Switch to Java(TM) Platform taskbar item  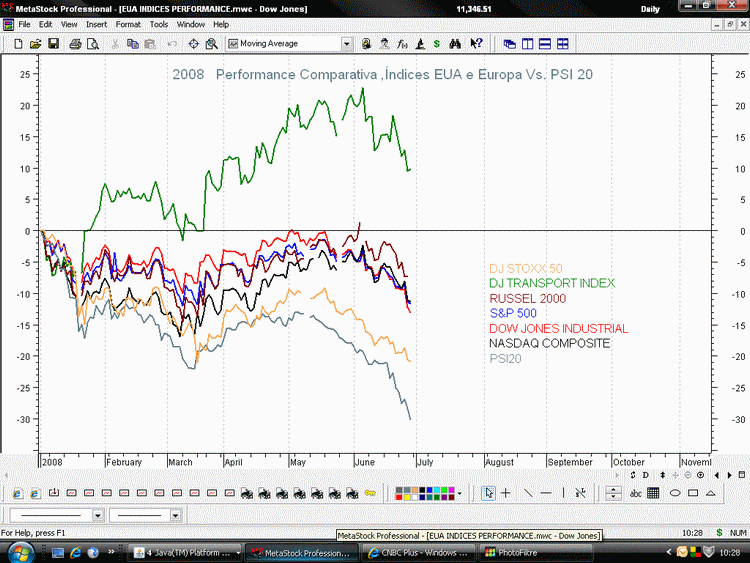click(x=187, y=553)
